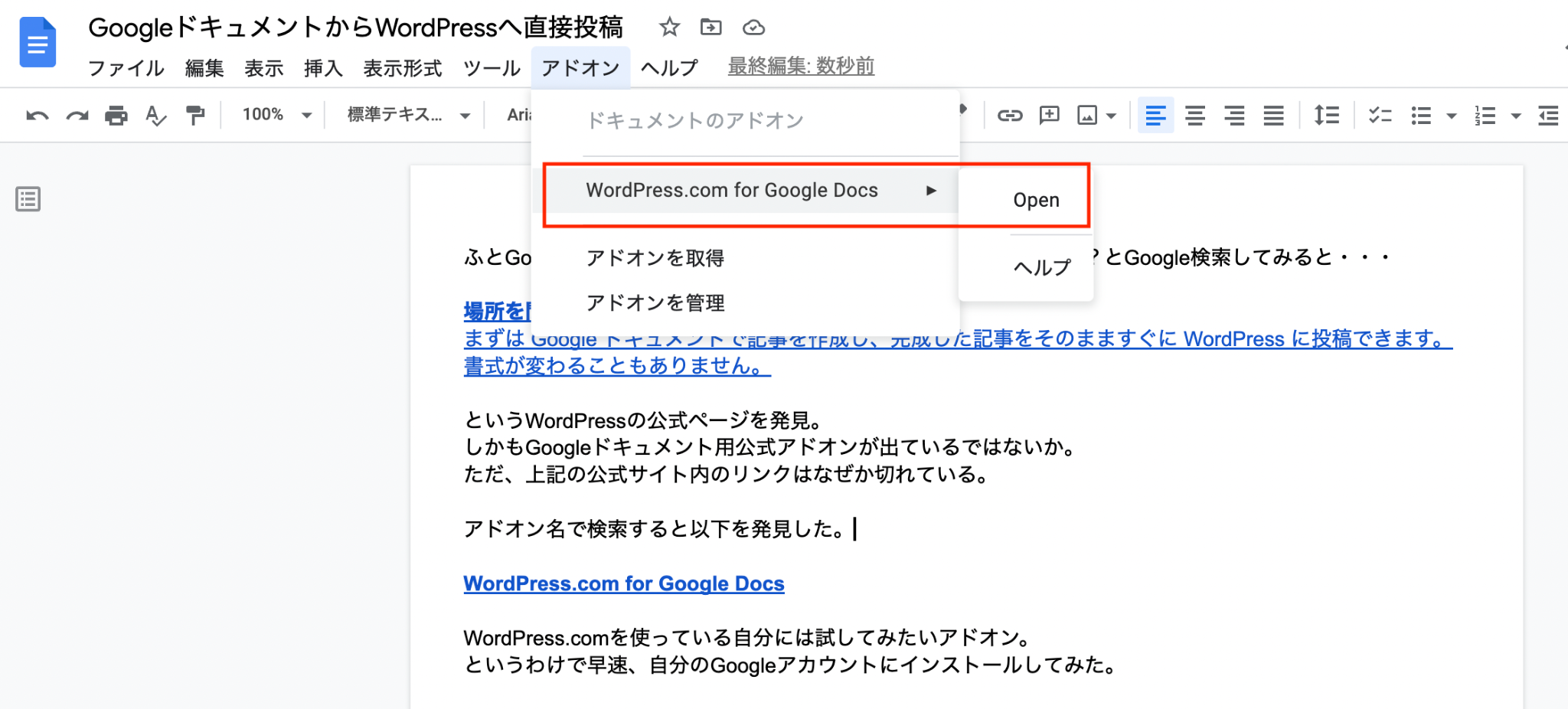The image size is (1568, 709).
Task: Toggle justify text alignment
Action: coord(1274,116)
